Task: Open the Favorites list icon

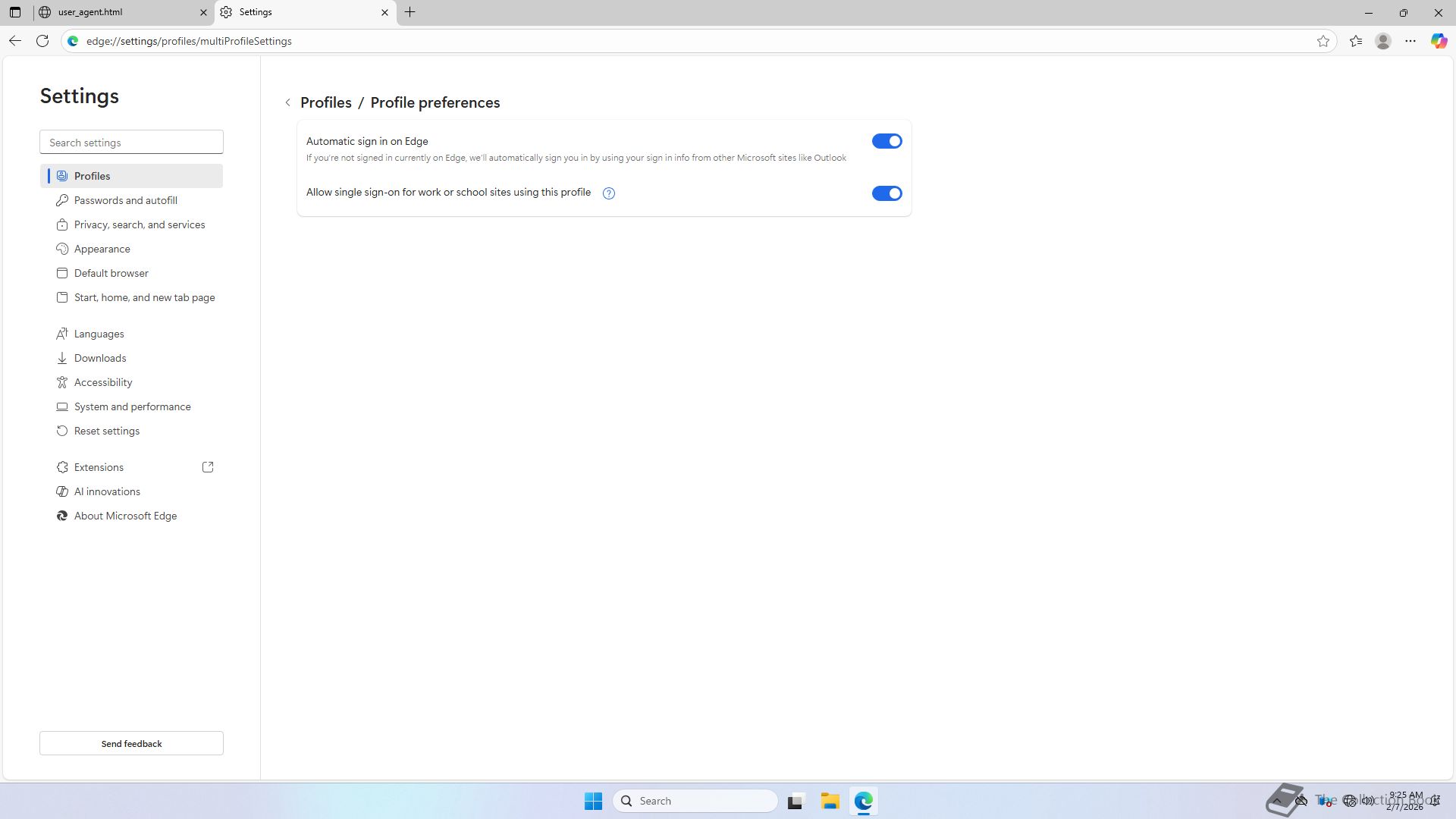Action: coord(1356,41)
